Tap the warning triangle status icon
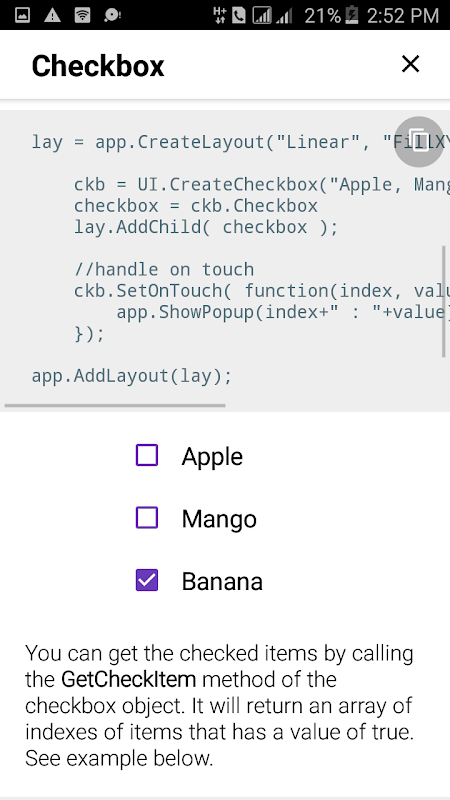 (x=52, y=15)
